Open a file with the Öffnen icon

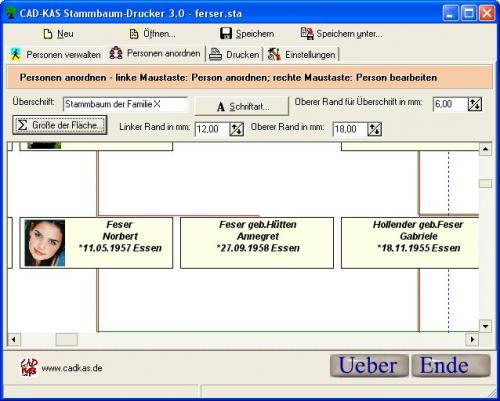134,34
